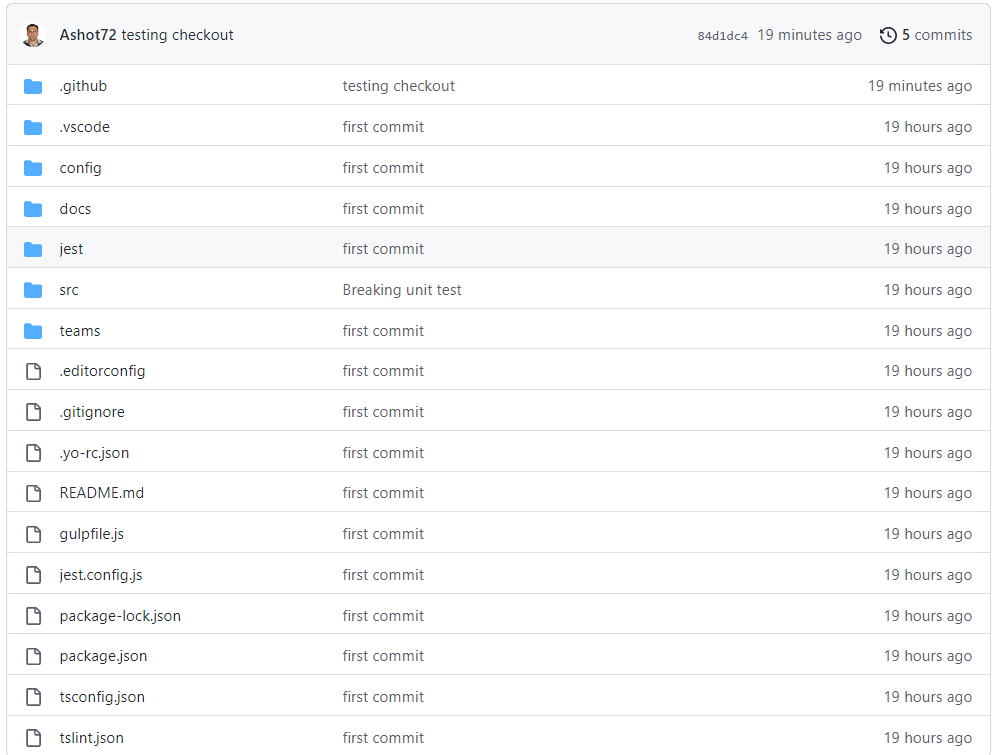
Task: Click the 'testing checkout' message in header
Action: (177, 35)
